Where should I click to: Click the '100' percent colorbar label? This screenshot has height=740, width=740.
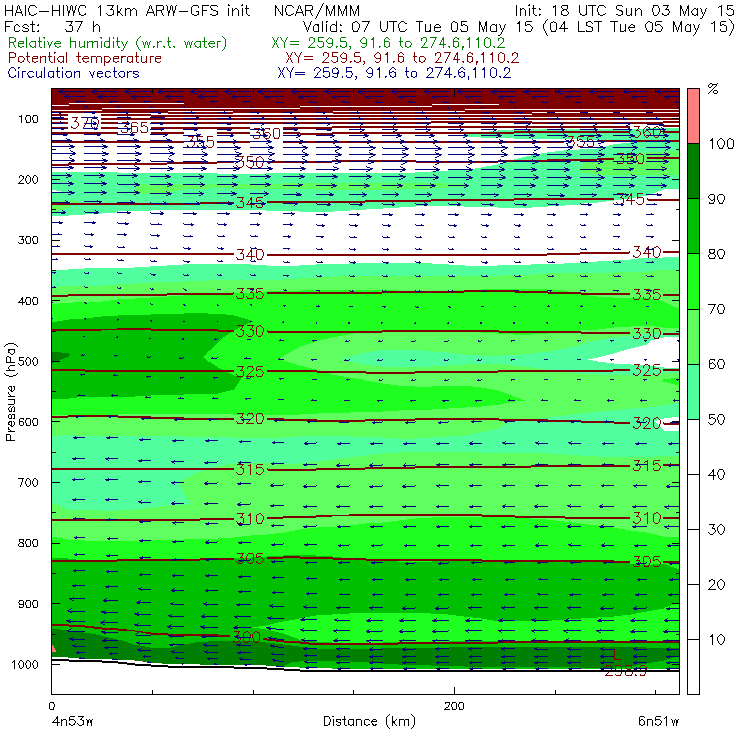(721, 143)
